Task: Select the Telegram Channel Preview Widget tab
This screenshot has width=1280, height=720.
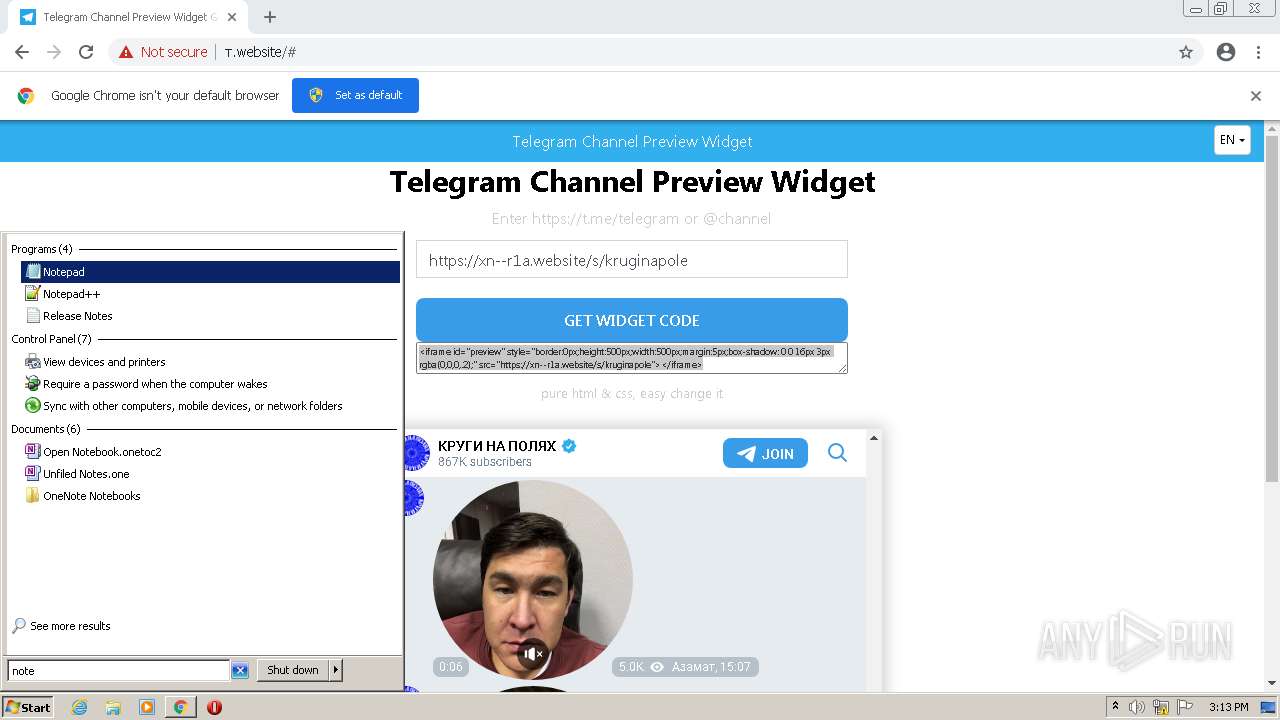Action: point(127,17)
